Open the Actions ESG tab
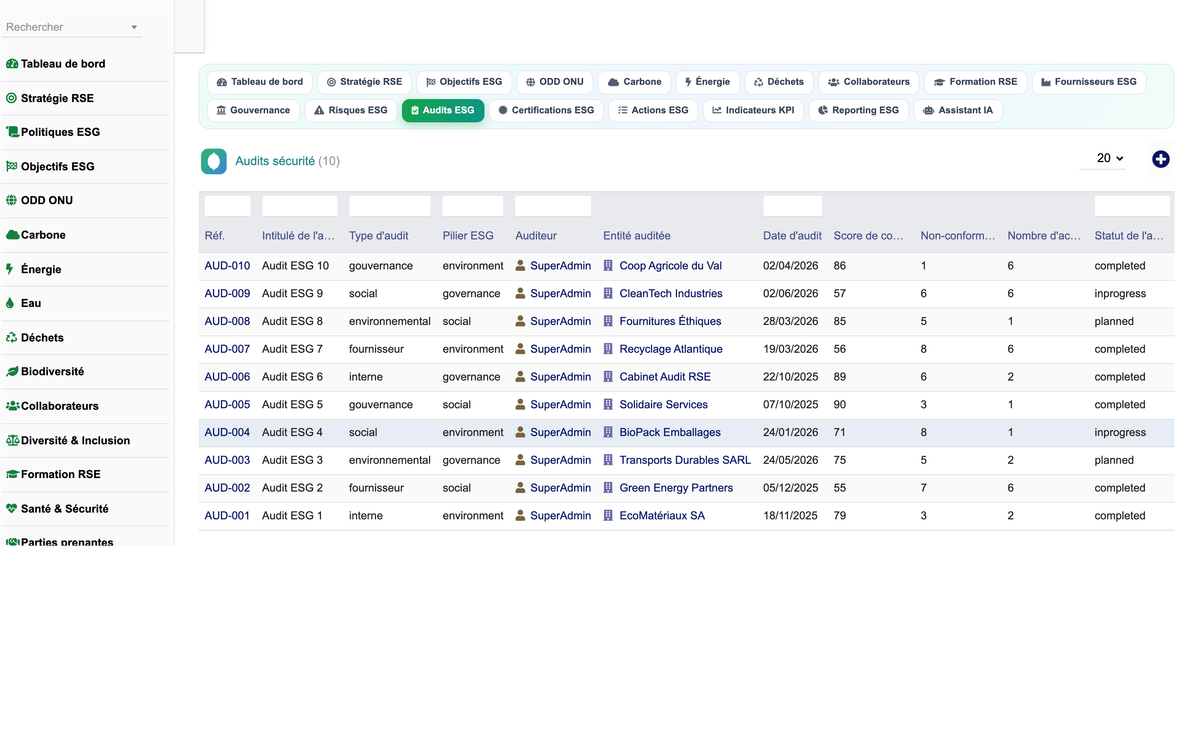Screen dimensions: 1200x743 pyautogui.click(x=653, y=110)
